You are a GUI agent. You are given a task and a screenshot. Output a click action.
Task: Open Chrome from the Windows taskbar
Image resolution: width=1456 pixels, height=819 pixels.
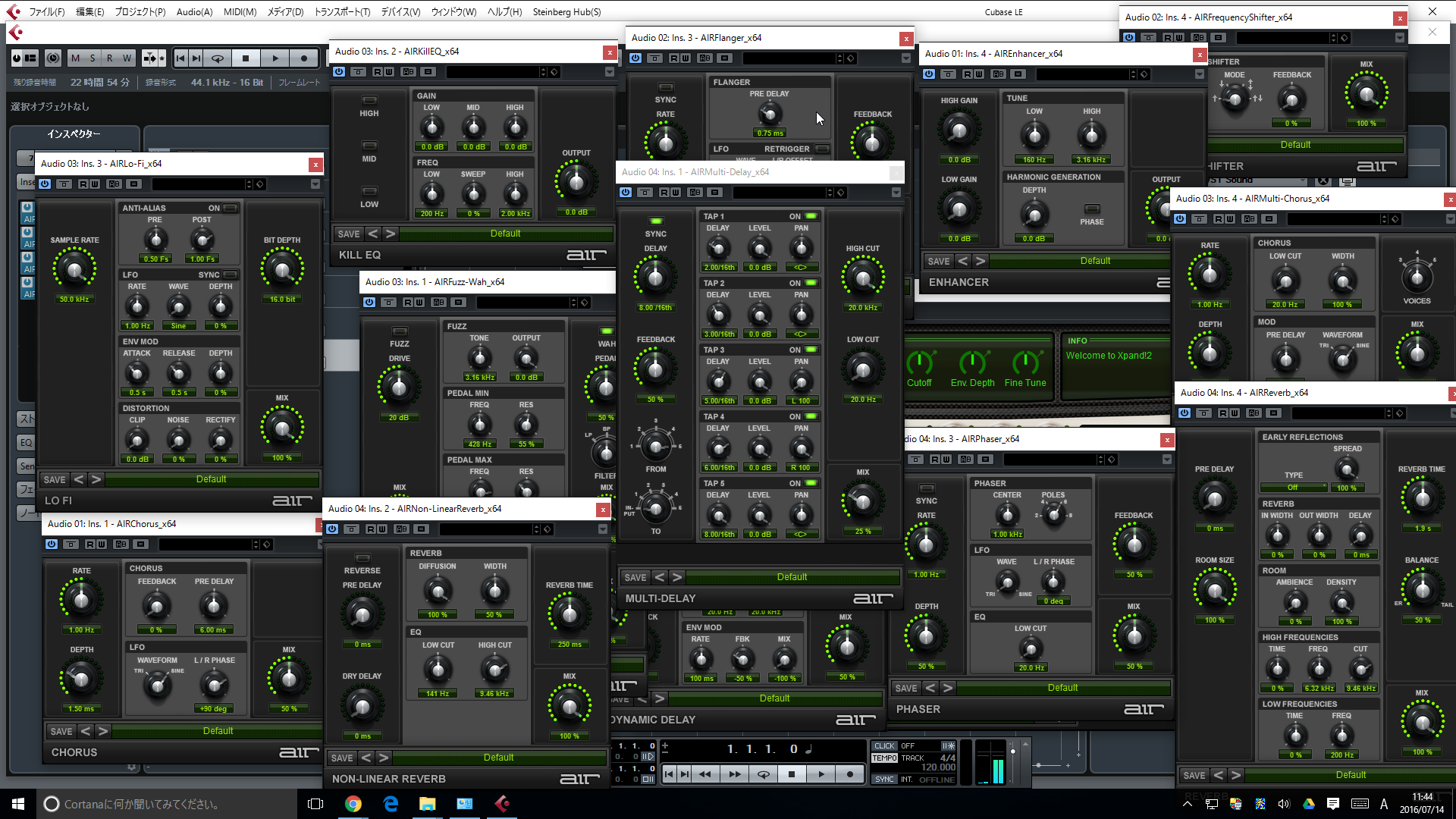353,804
